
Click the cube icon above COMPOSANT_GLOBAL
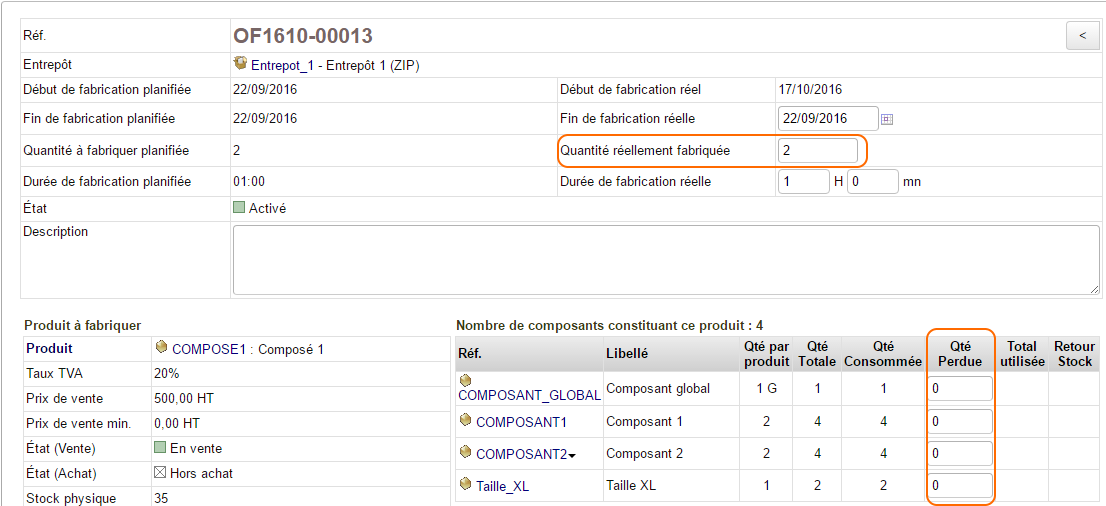(x=465, y=381)
